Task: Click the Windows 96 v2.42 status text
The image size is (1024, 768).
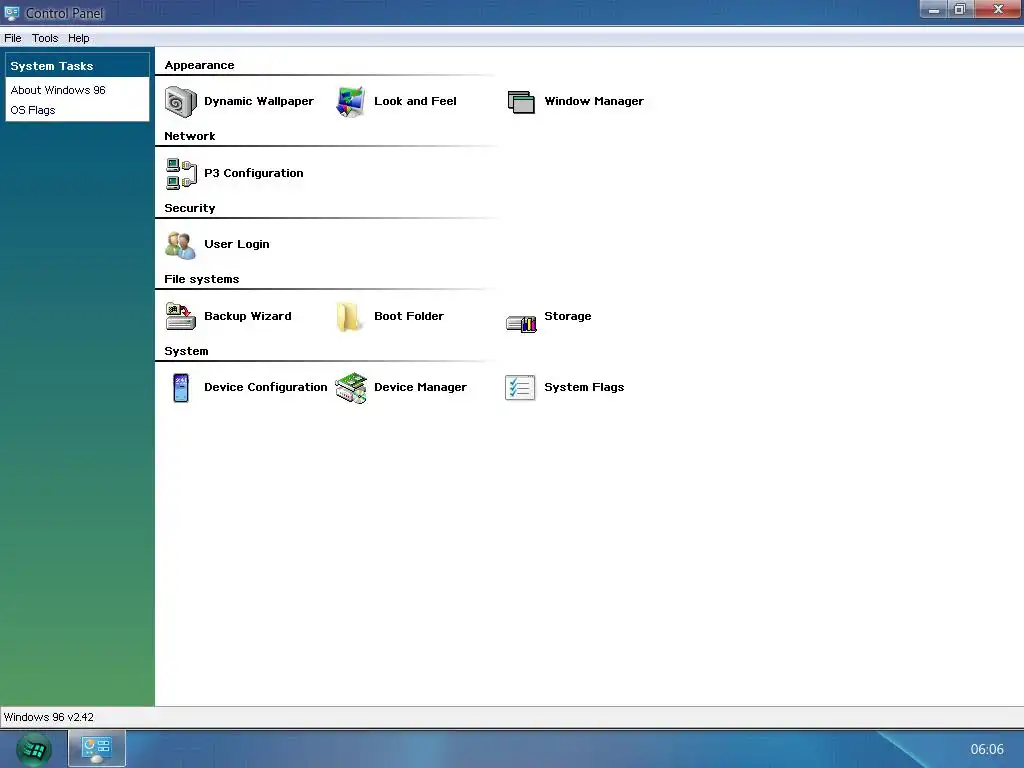Action: [48, 717]
